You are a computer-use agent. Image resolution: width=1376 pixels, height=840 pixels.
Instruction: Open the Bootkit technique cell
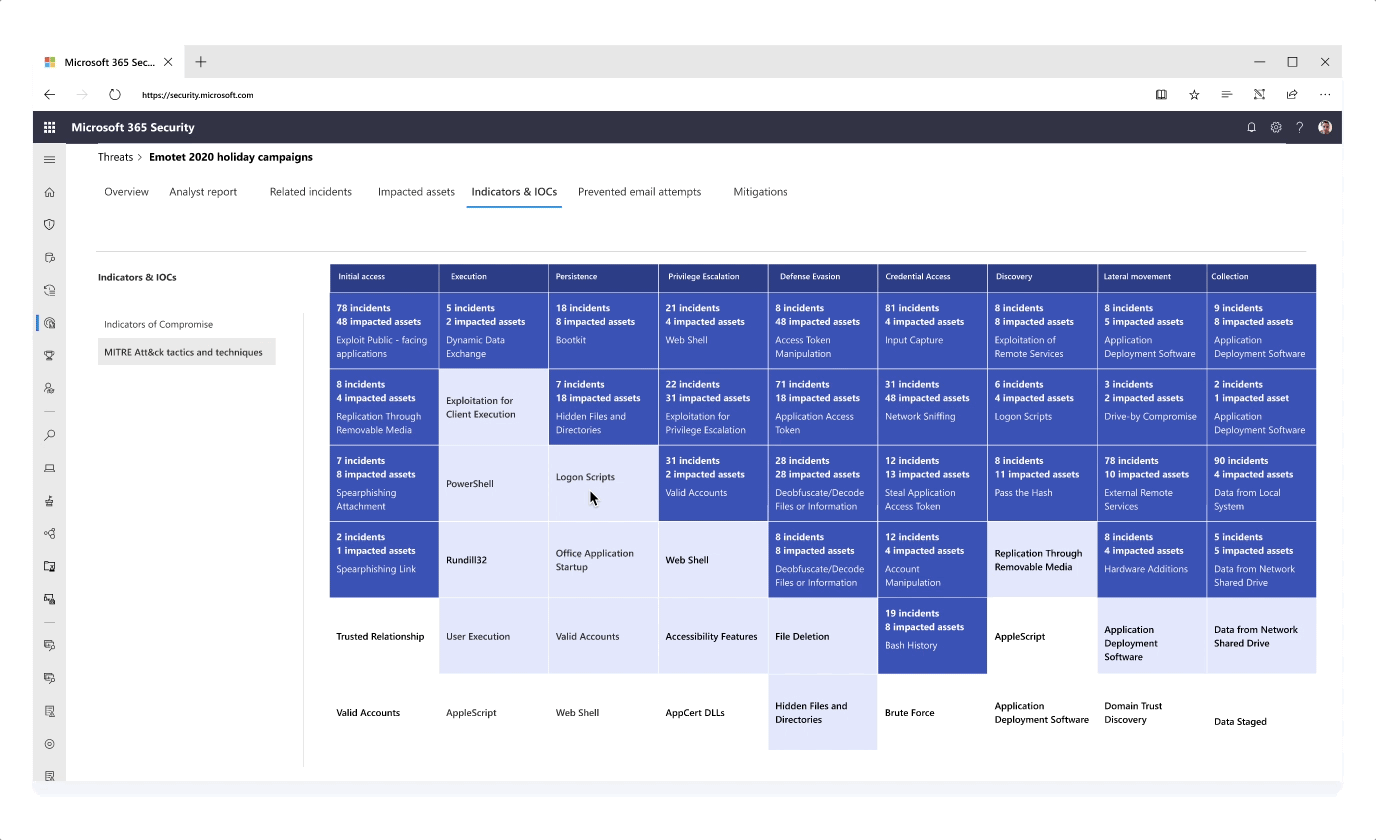tap(603, 331)
